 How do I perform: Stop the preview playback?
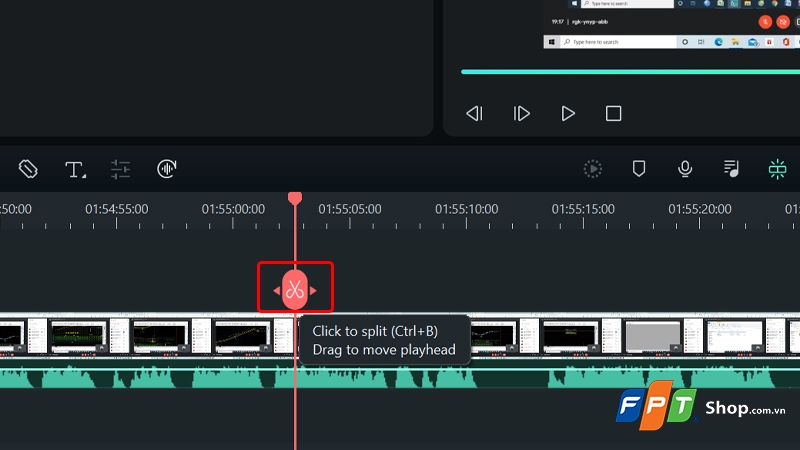click(x=613, y=113)
